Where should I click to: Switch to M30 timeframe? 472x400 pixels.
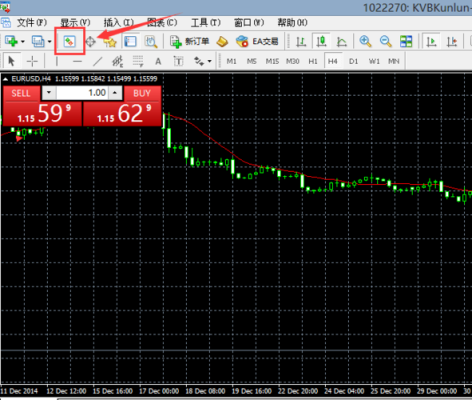(293, 61)
